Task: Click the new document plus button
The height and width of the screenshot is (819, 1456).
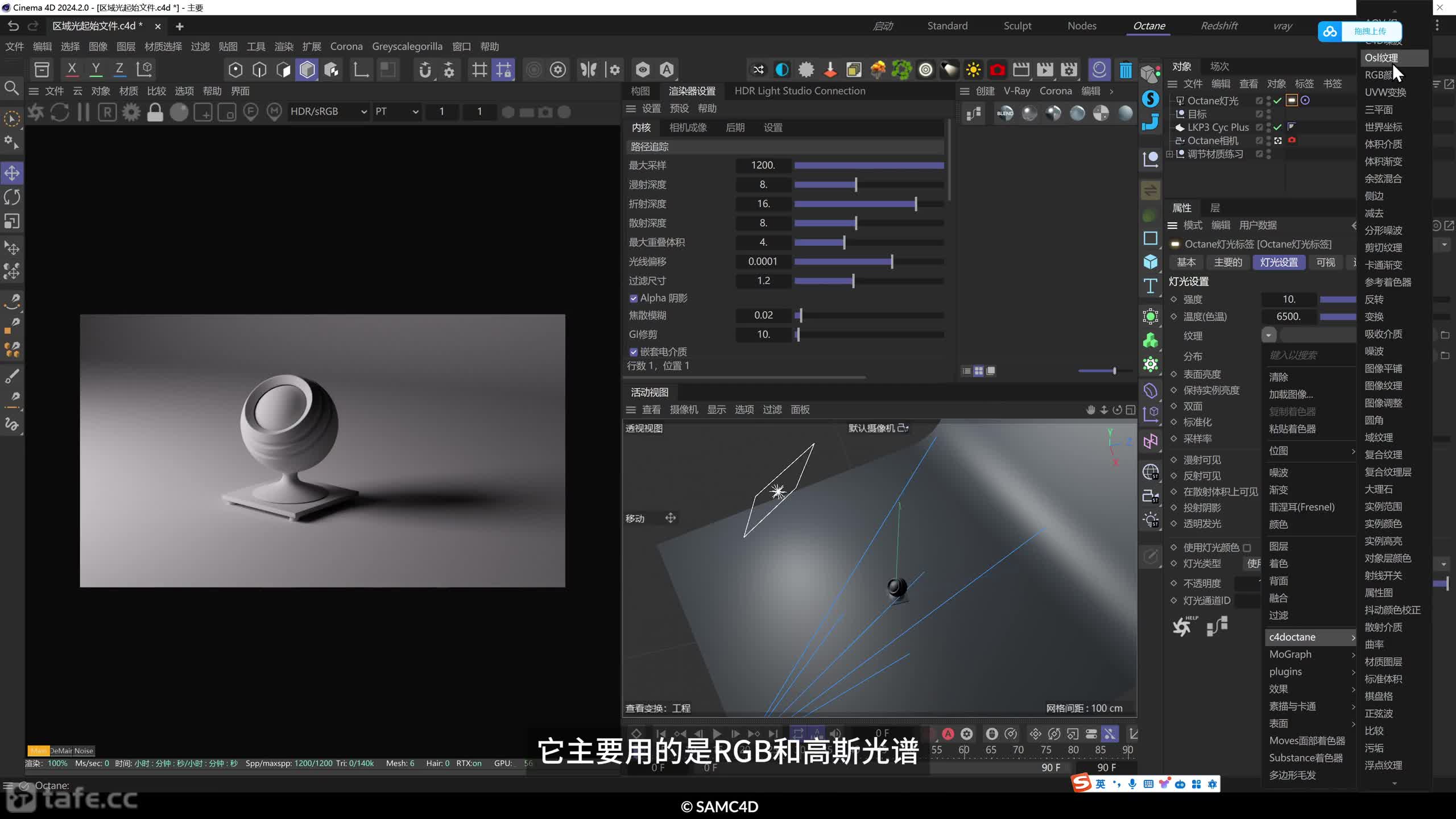Action: [x=179, y=26]
